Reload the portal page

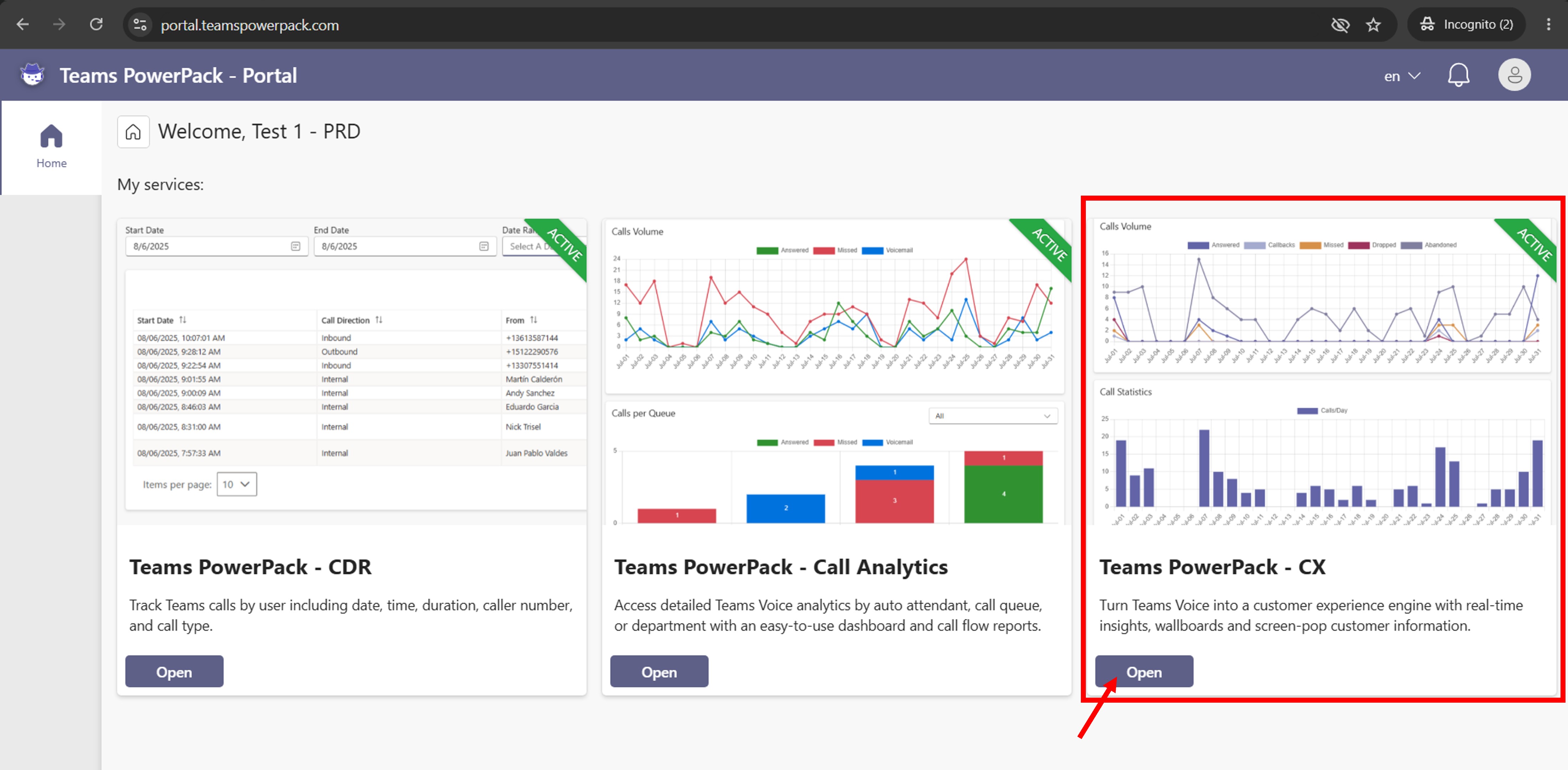[x=96, y=24]
